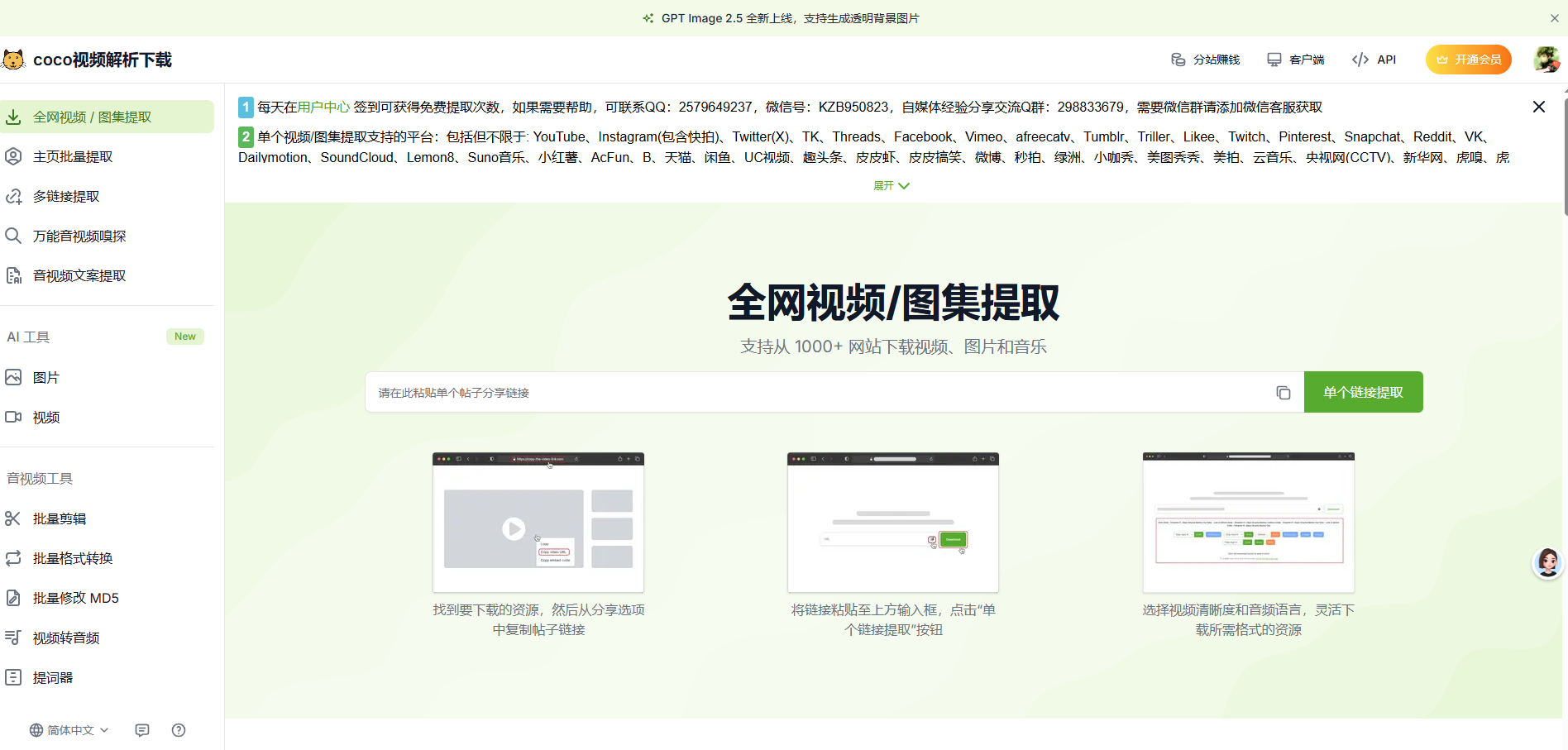Screen dimensions: 1568x750
Task: Follow the 用户中心 link in notice
Action: (x=323, y=107)
